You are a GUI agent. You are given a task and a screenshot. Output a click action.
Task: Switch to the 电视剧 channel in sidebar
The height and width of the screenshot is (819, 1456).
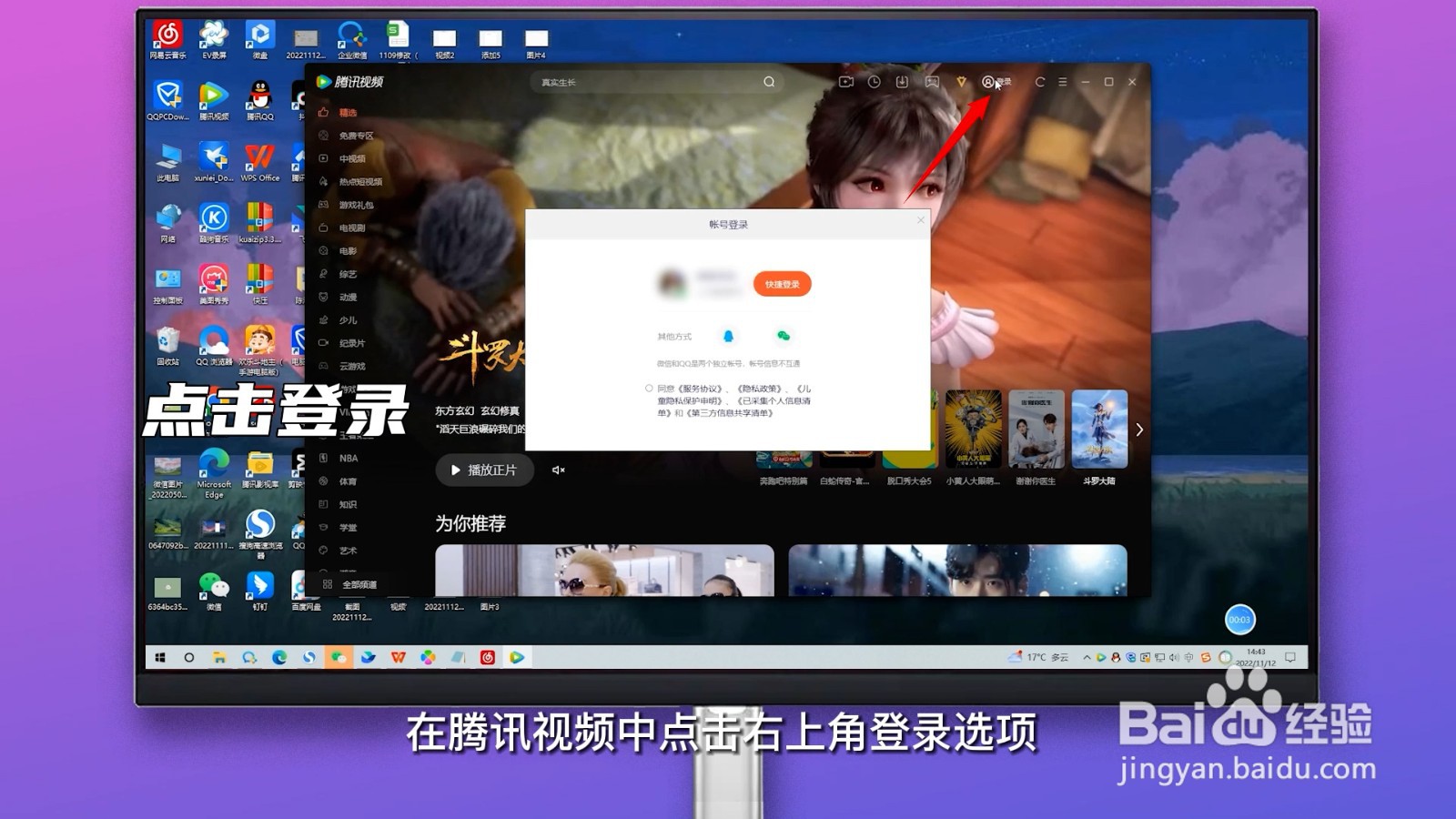tap(348, 227)
